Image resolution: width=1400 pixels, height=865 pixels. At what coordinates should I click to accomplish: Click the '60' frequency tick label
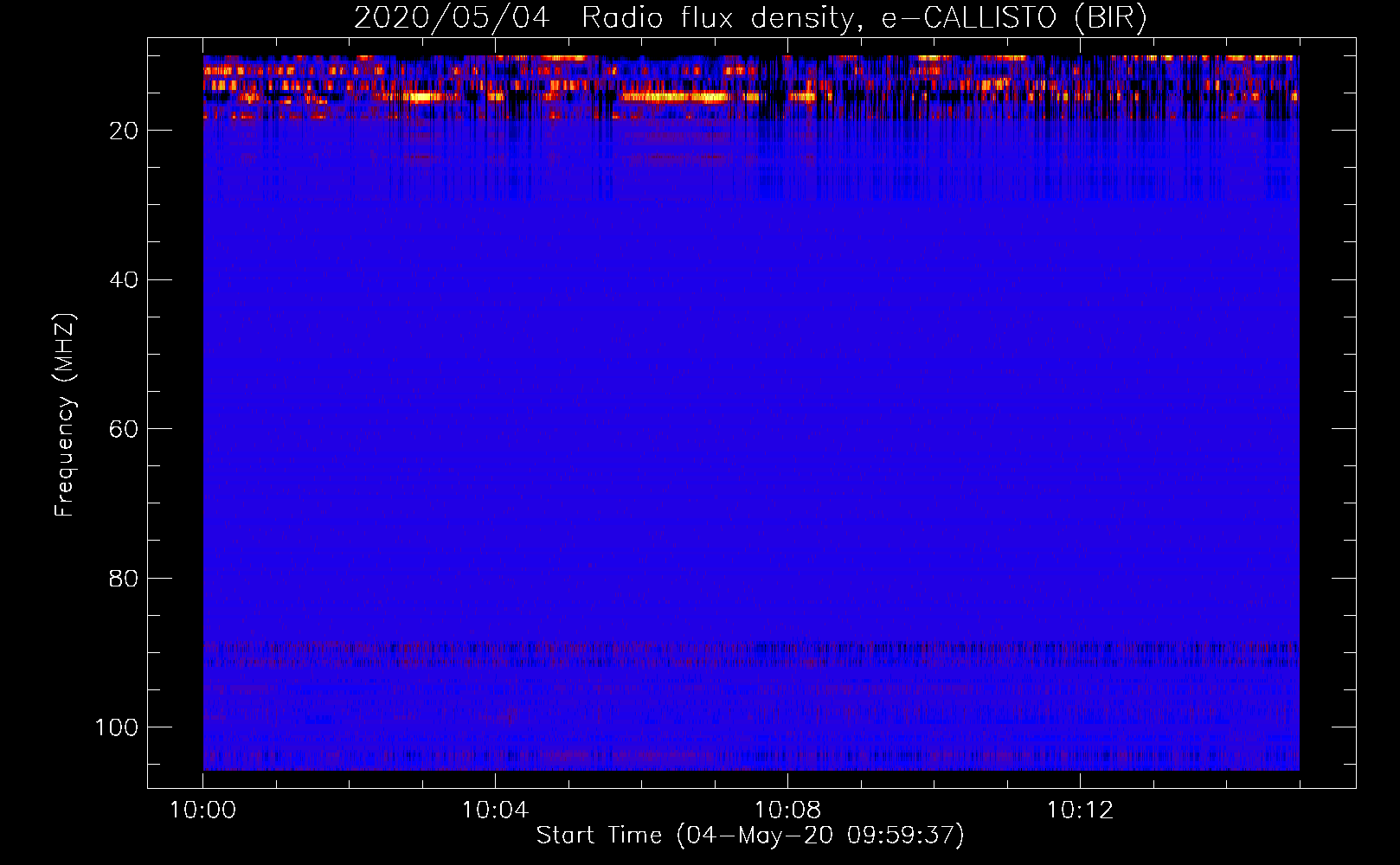click(125, 429)
